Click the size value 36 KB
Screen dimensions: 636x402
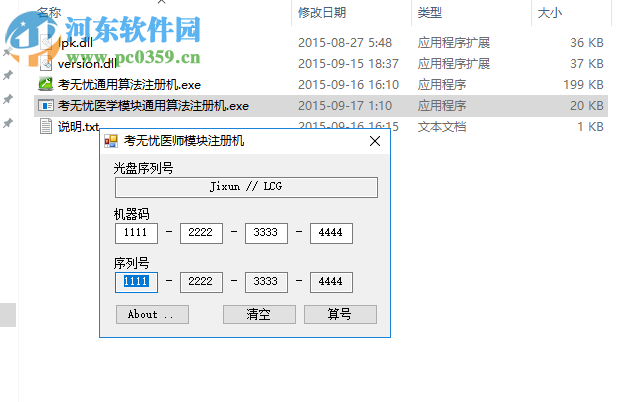point(587,43)
